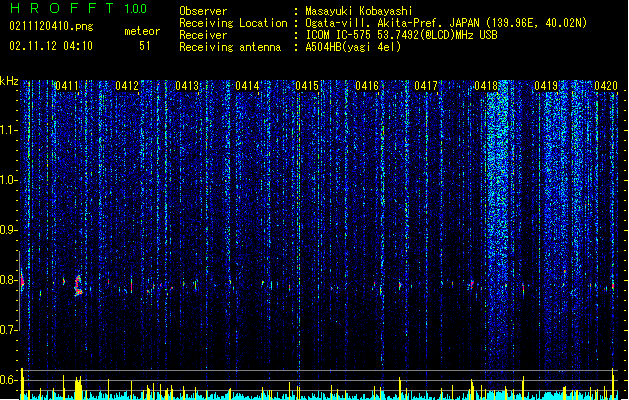Click the kHz axis unit label
The height and width of the screenshot is (400, 629).
tap(9, 81)
